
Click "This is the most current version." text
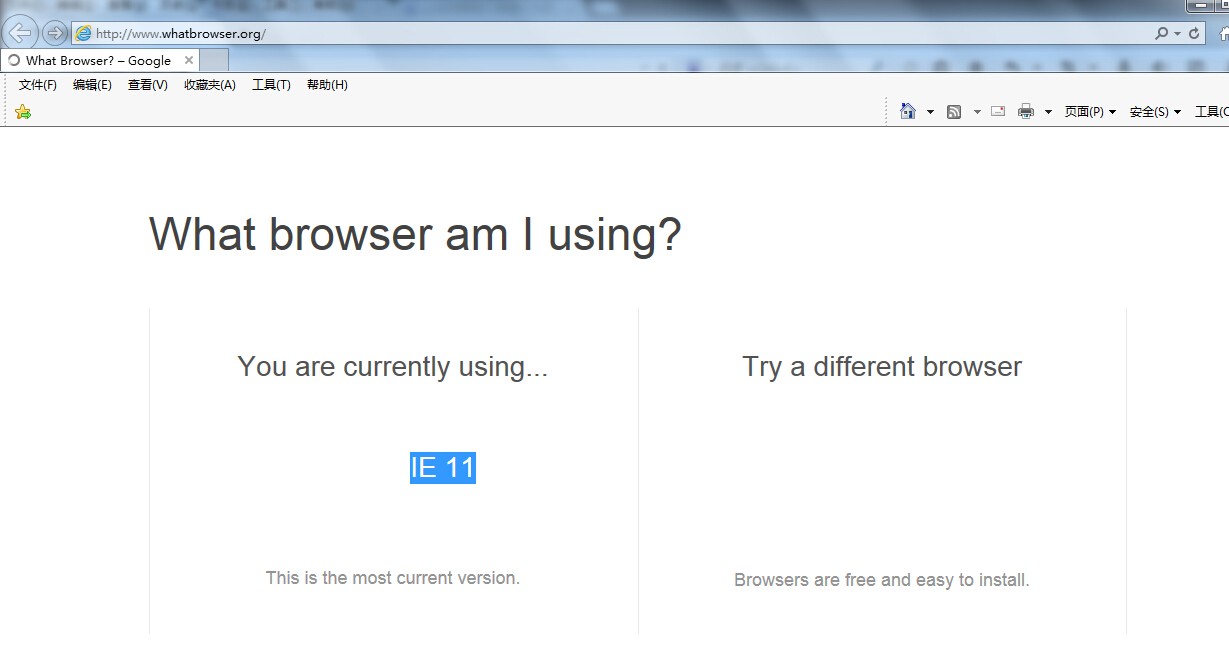point(393,578)
